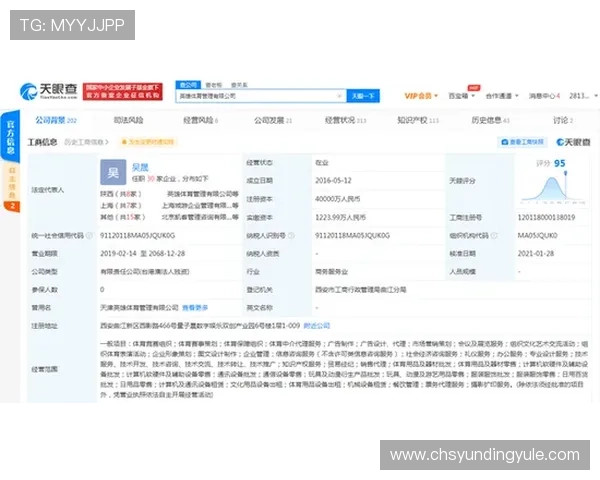Click the 官方信息 blue side tab
Screen dimensions: 600x480
click(11, 136)
